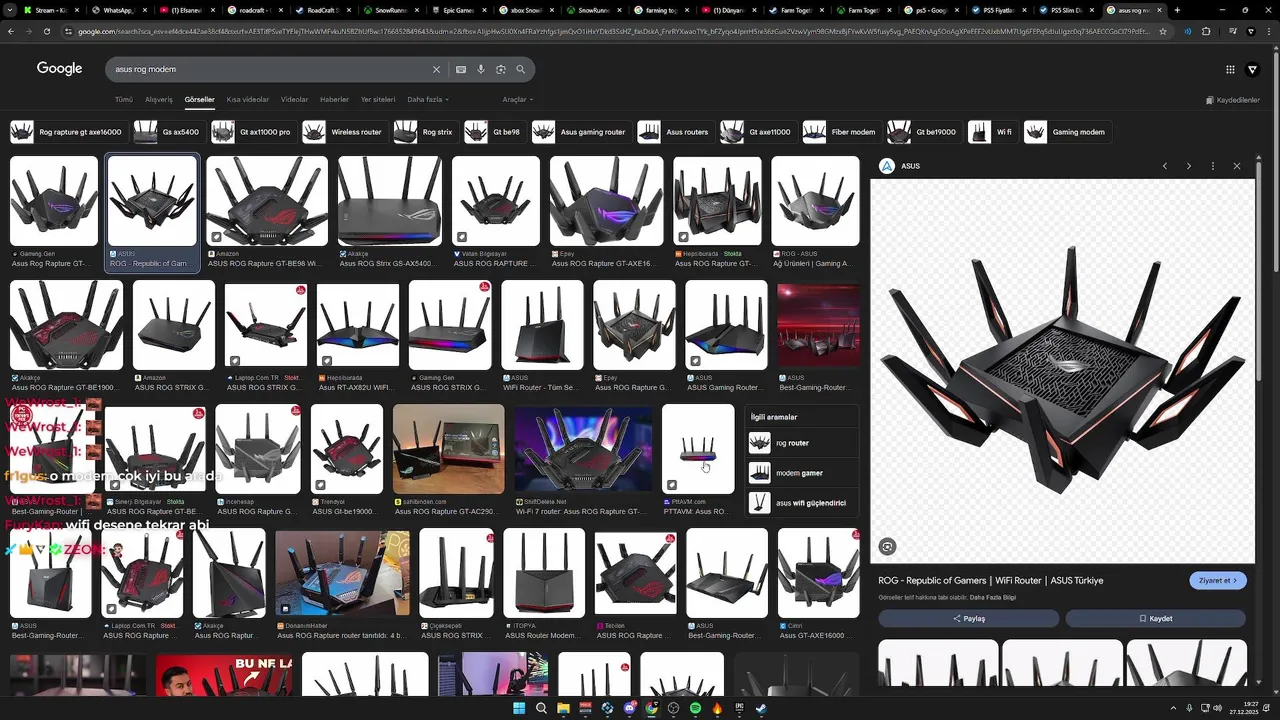Select the 'Gt be98' suggestion chip
Image resolution: width=1280 pixels, height=720 pixels.
[x=494, y=132]
